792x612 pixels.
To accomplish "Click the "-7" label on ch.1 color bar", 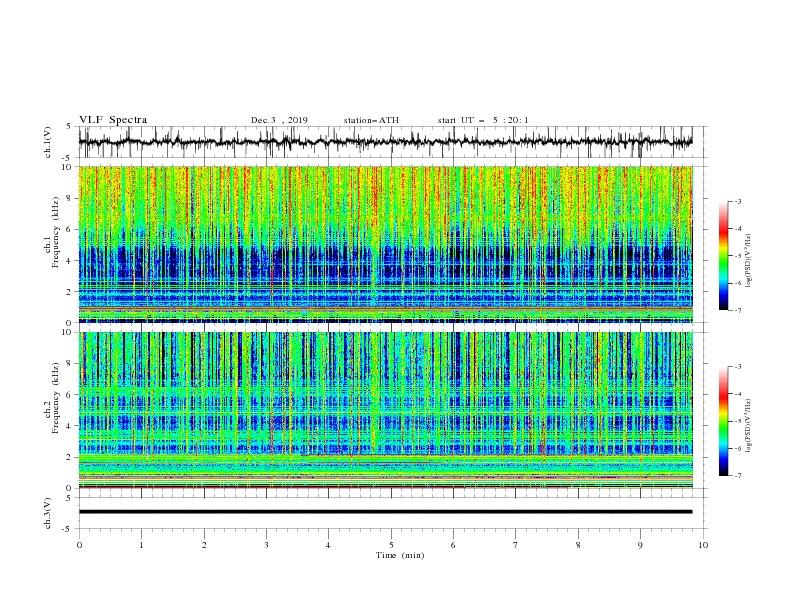I will coord(738,310).
